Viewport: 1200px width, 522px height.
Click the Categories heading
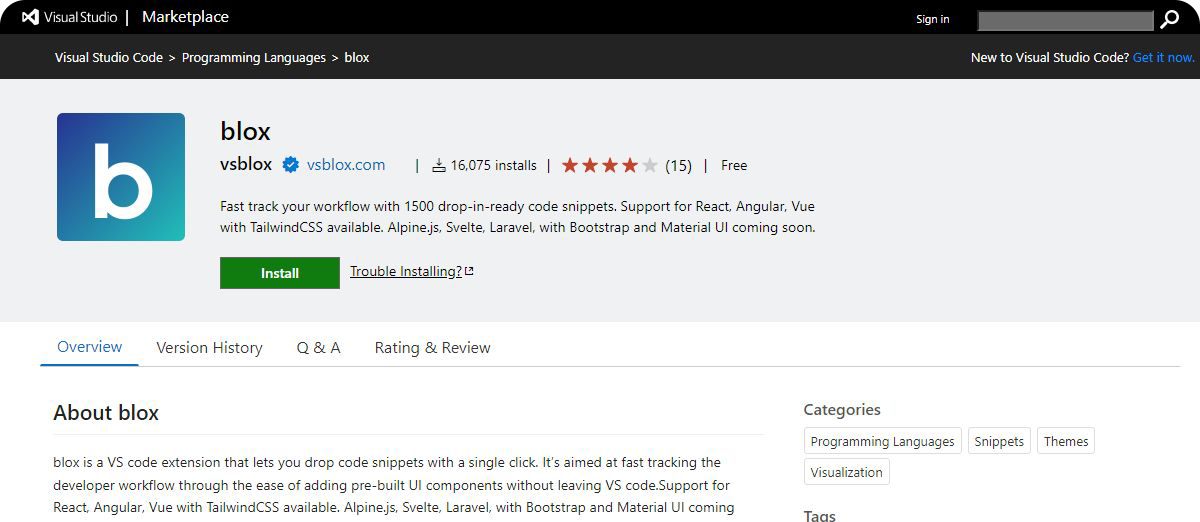pyautogui.click(x=842, y=410)
